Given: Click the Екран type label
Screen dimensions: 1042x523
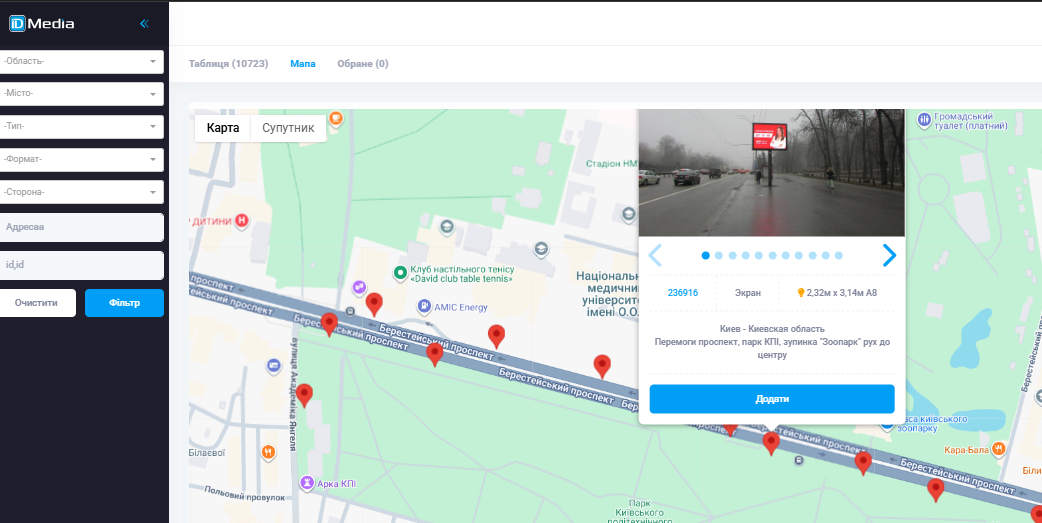Looking at the screenshot, I should (x=748, y=292).
